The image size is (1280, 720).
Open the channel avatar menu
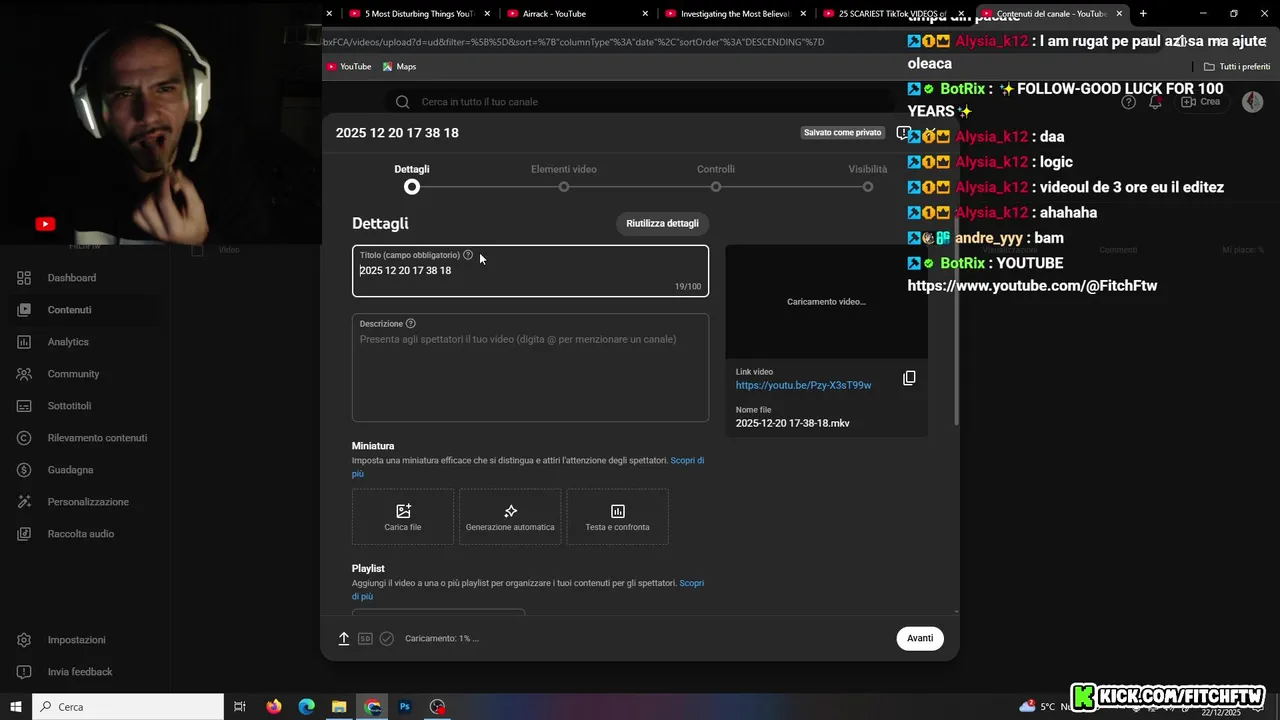1252,102
